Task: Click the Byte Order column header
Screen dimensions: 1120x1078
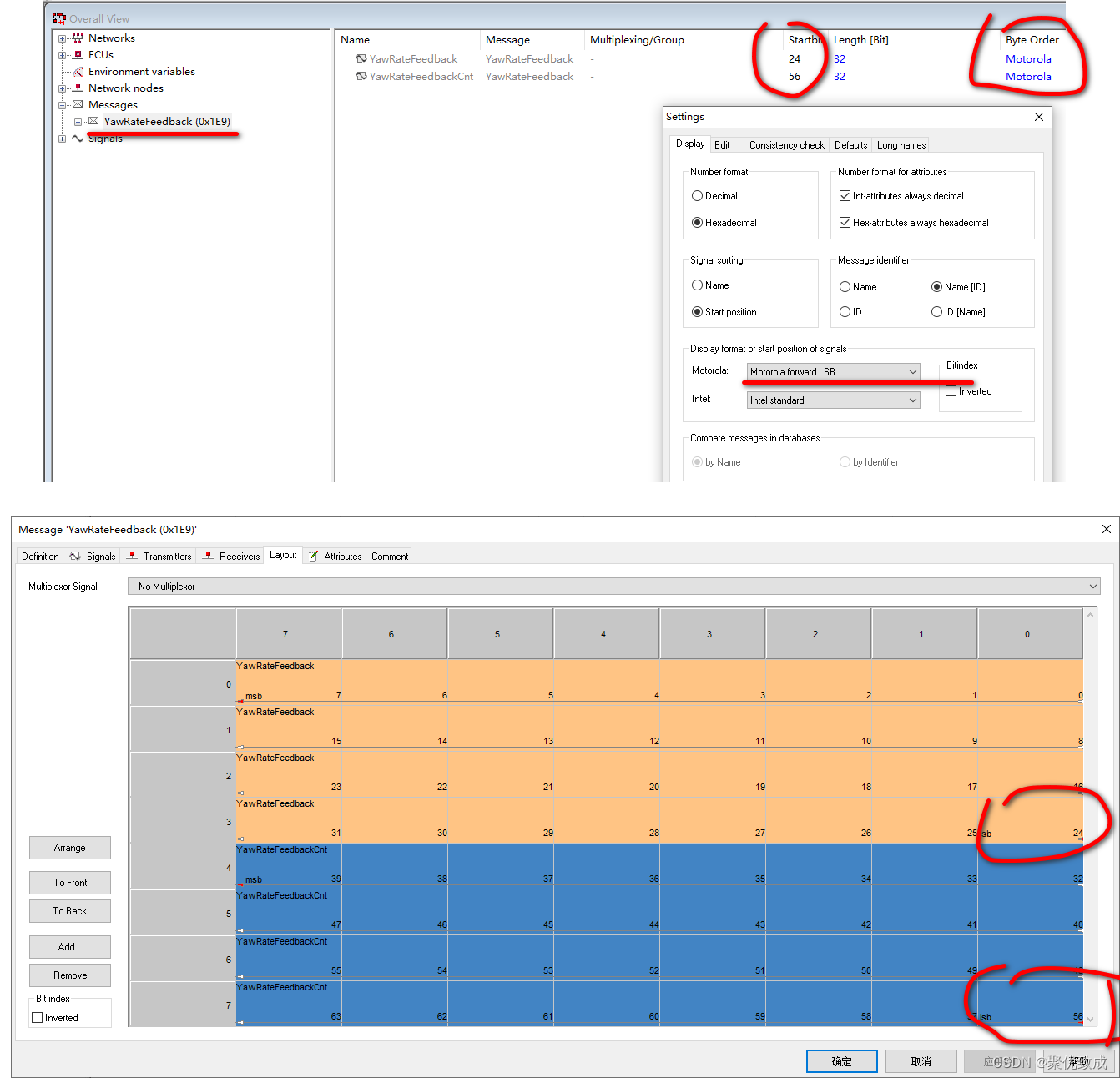Action: 1032,40
